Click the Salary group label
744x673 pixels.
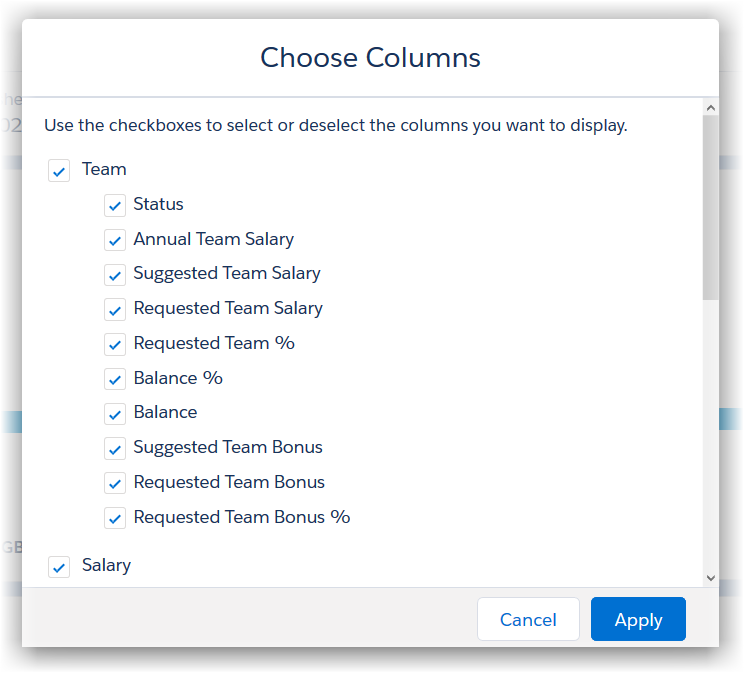106,565
